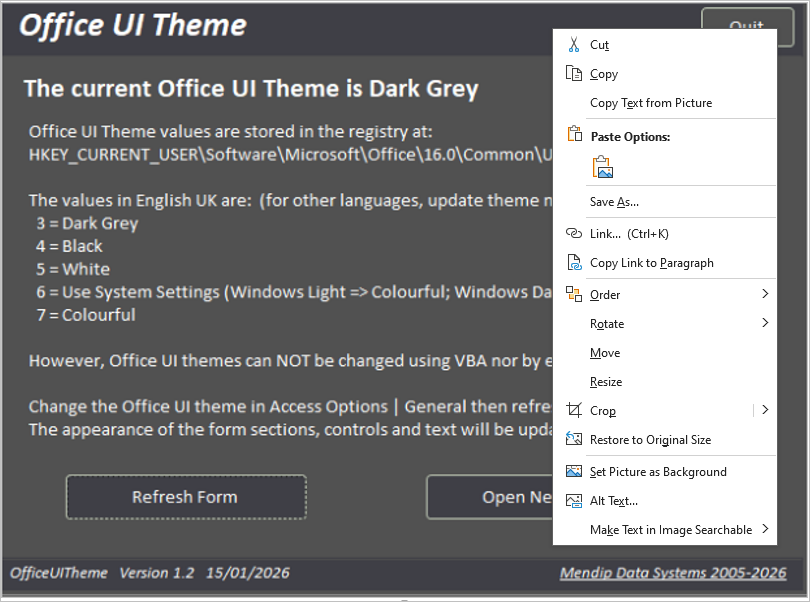Click the Link chain icon
Screen dimensions: 810x602
(x=573, y=233)
